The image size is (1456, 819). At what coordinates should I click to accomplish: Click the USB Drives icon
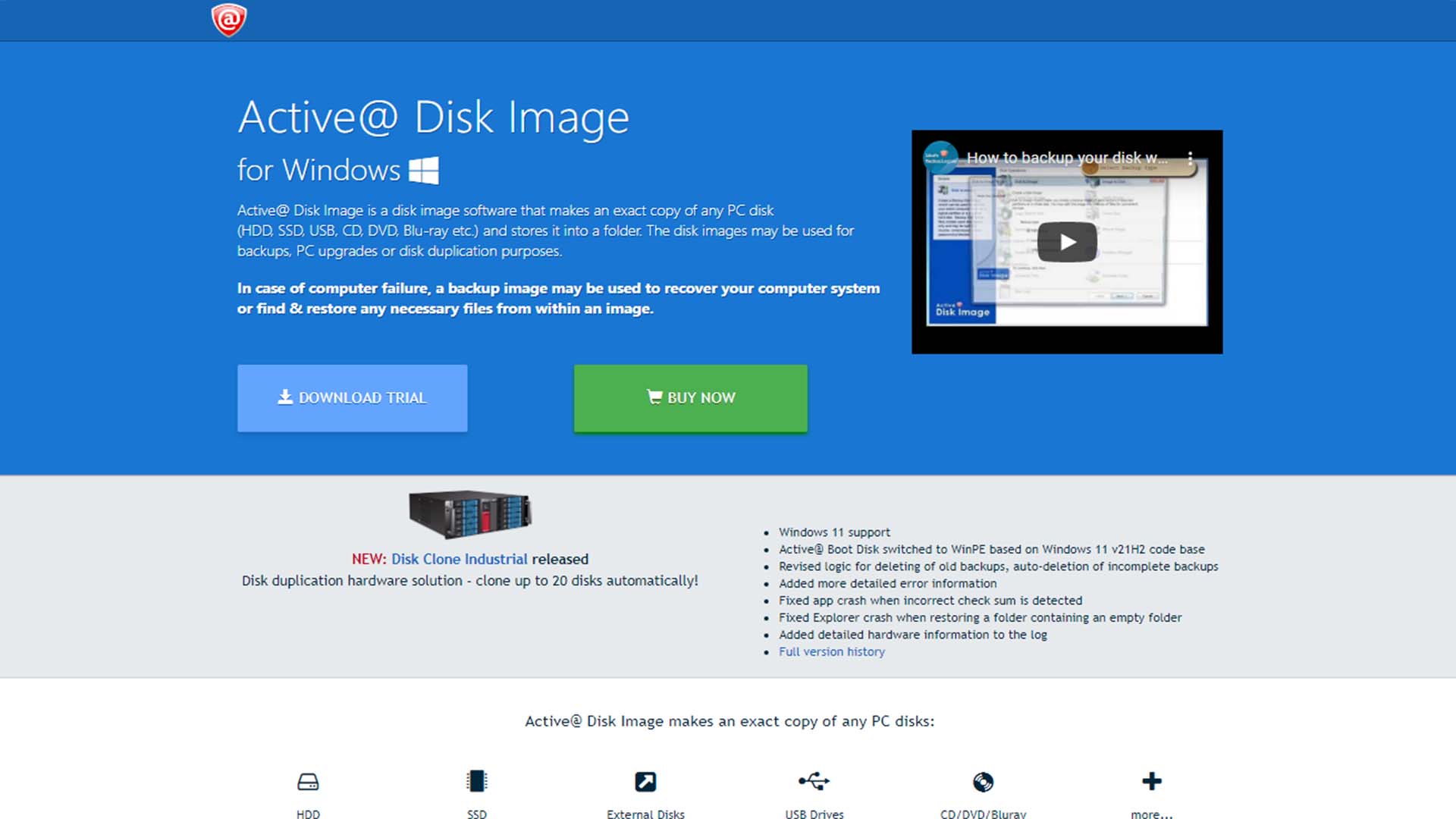tap(814, 782)
